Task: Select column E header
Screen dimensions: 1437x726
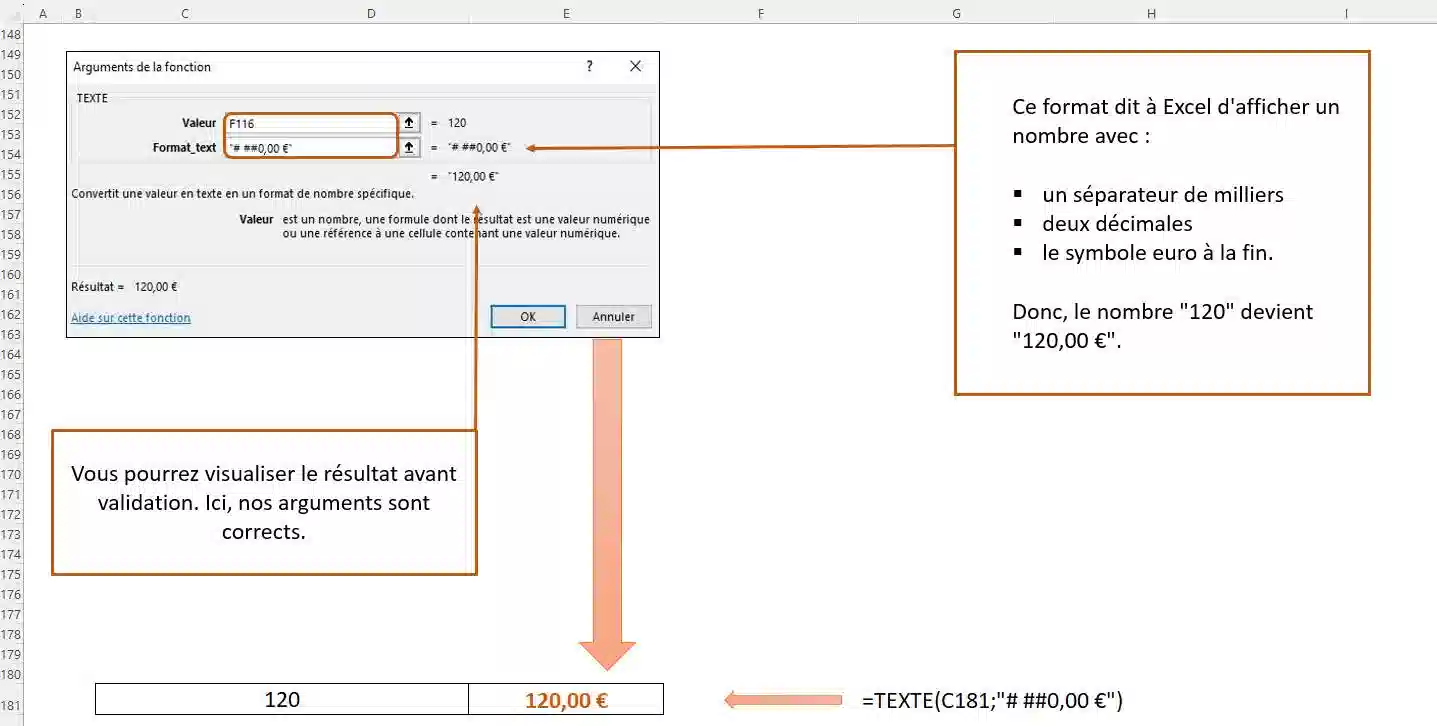Action: click(x=566, y=13)
